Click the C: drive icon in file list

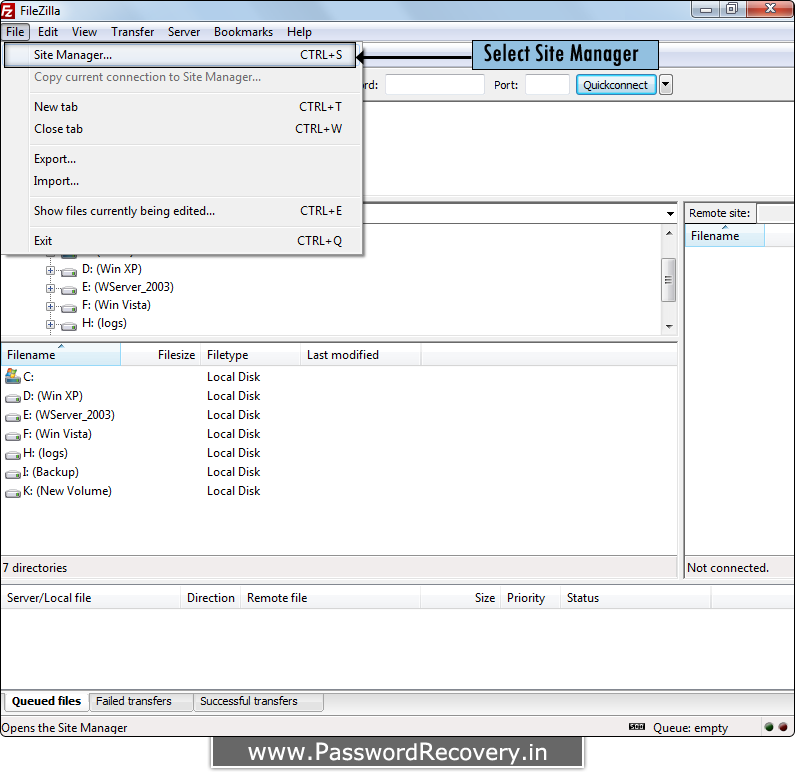pyautogui.click(x=13, y=376)
